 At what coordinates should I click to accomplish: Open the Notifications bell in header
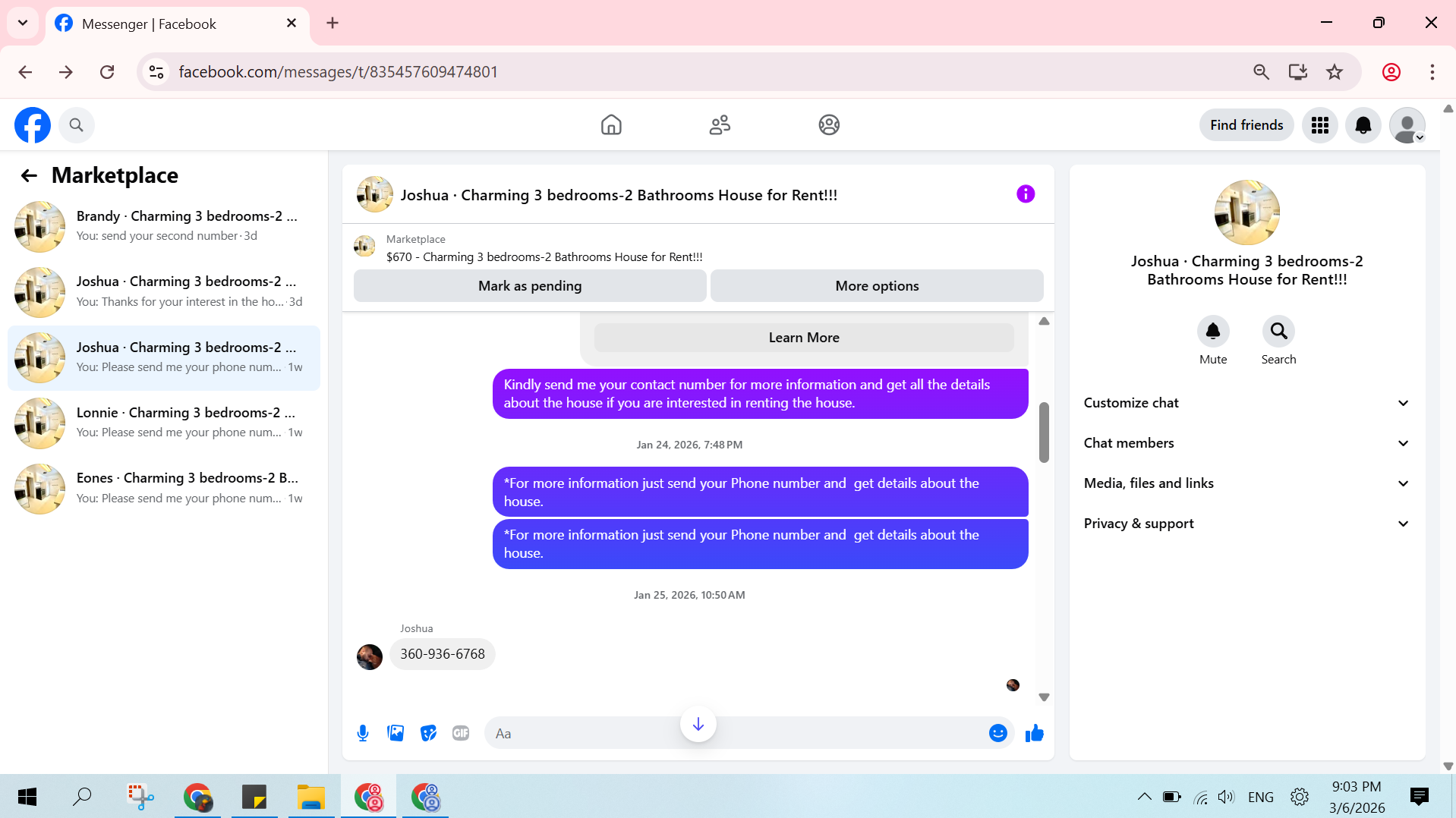[1363, 125]
